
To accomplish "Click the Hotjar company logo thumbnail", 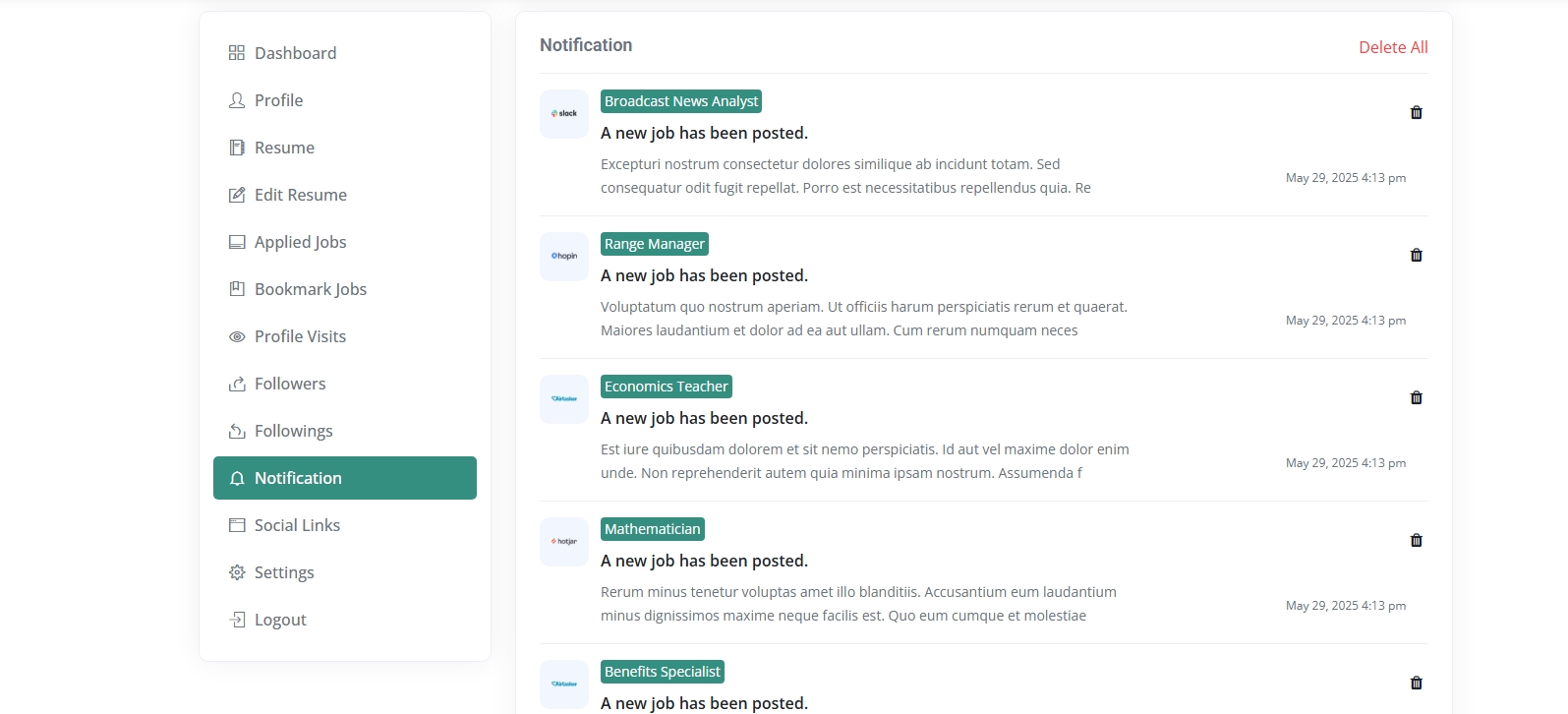I will (564, 542).
